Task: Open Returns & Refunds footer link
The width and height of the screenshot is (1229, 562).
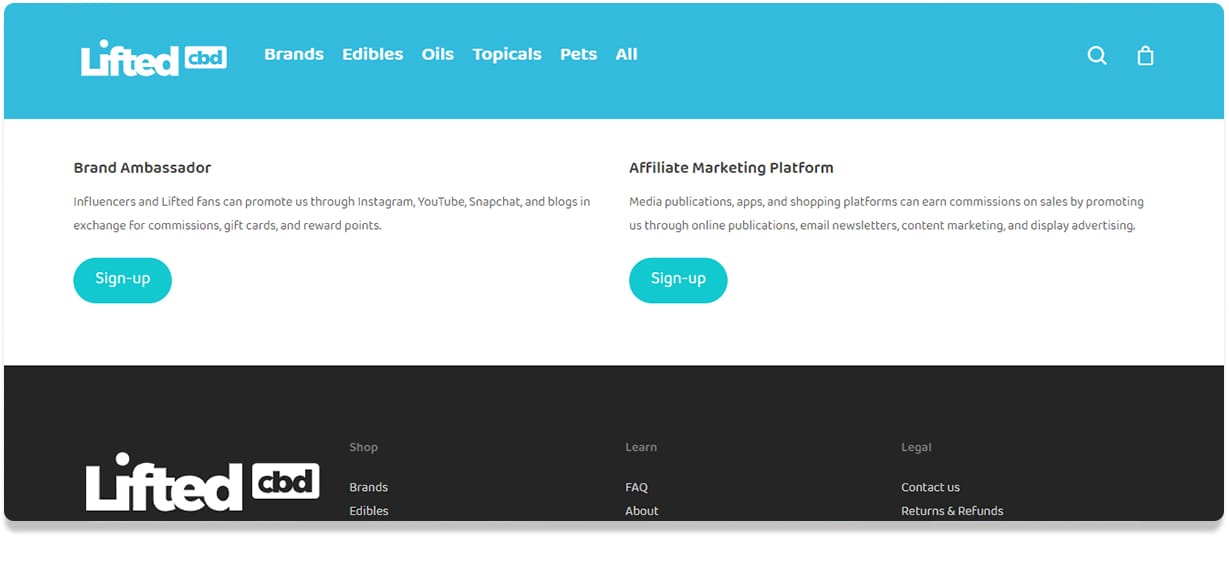Action: pyautogui.click(x=952, y=511)
